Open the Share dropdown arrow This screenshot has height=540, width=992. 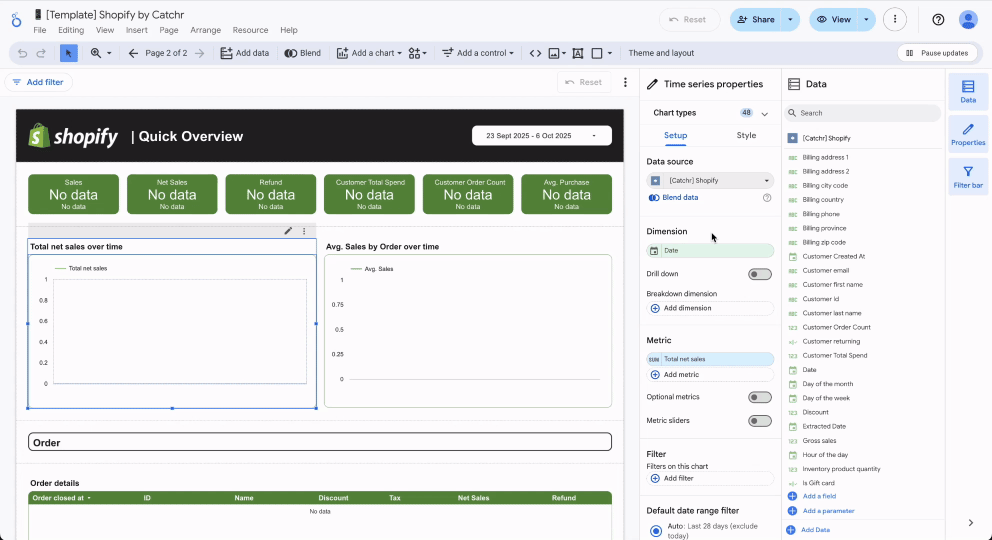click(x=790, y=20)
